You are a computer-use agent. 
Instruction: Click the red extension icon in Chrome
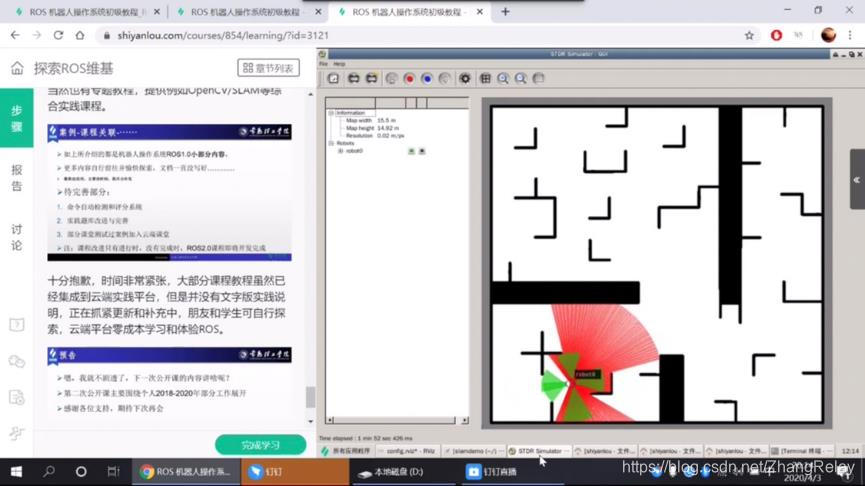click(x=776, y=35)
